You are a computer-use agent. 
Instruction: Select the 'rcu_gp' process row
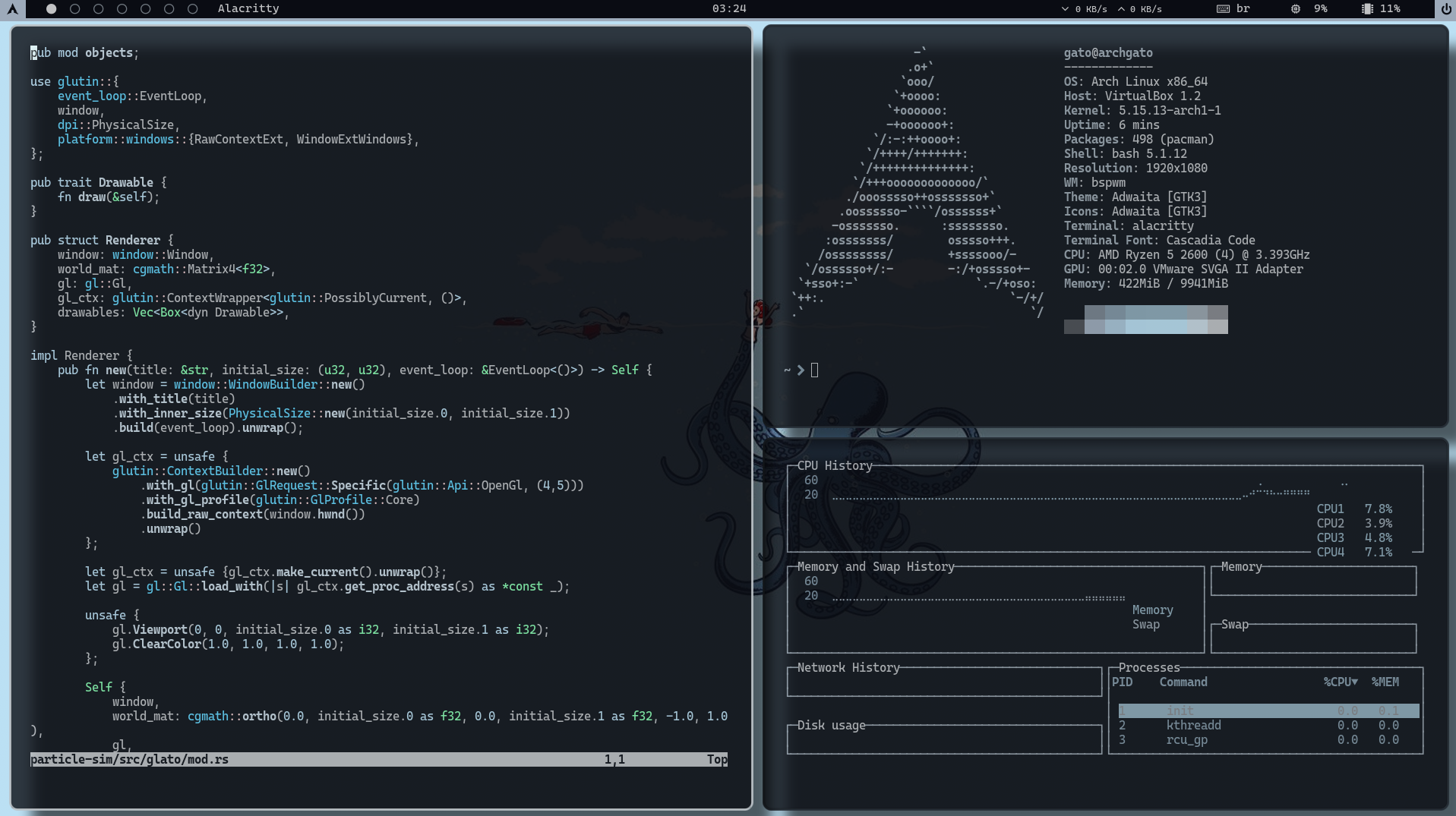coord(1268,739)
